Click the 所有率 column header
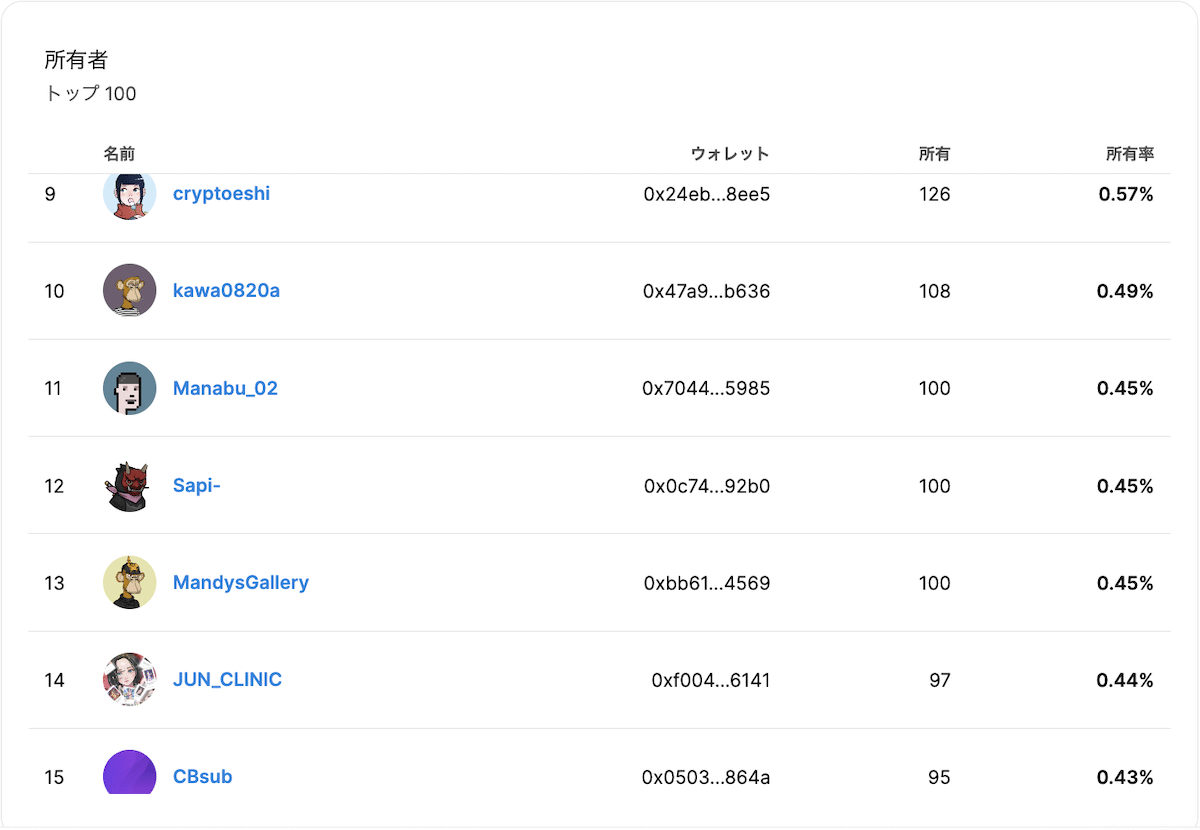The width and height of the screenshot is (1200, 830). pyautogui.click(x=1130, y=154)
